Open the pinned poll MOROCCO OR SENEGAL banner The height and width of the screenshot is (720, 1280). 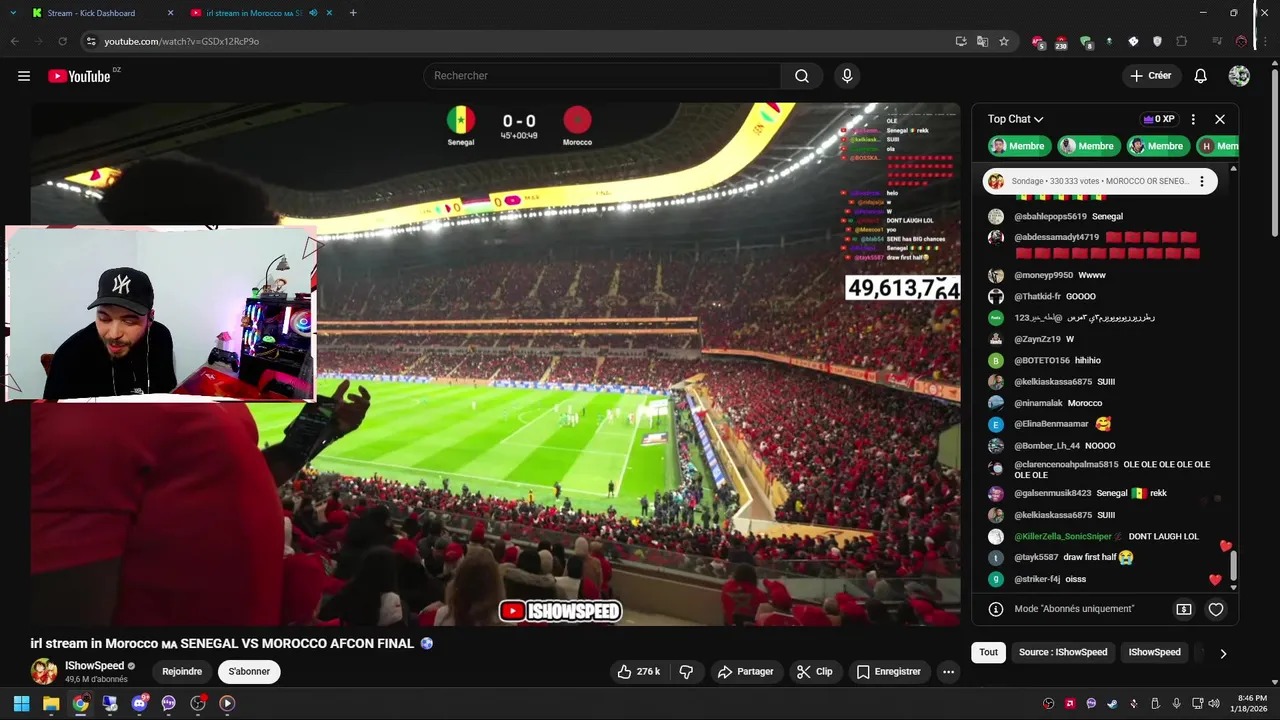tap(1100, 182)
